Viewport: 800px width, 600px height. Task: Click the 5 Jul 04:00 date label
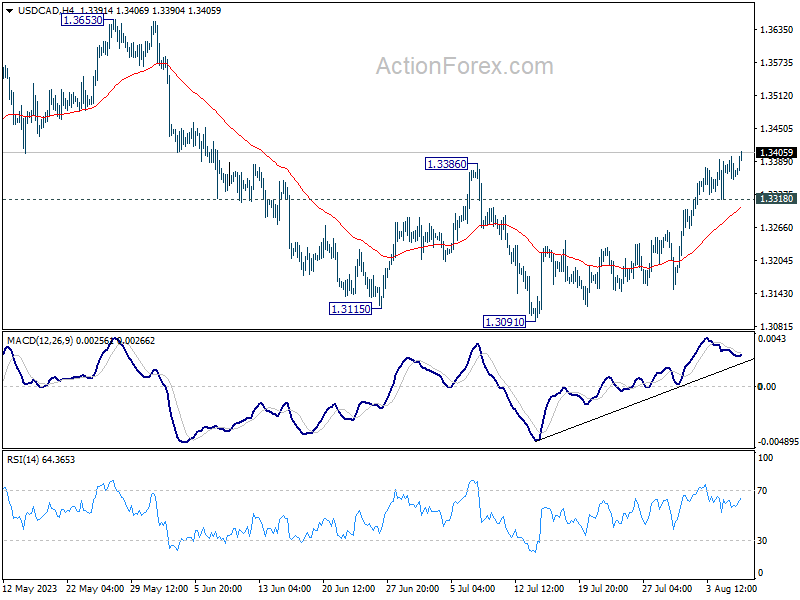(472, 589)
